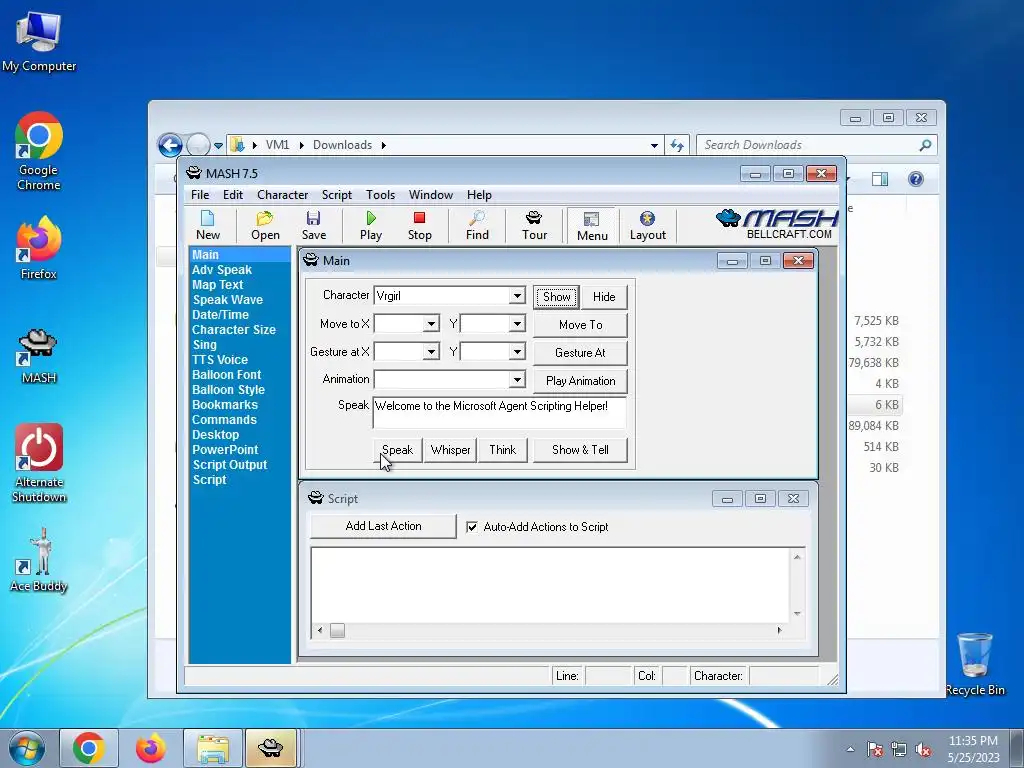Viewport: 1024px width, 768px height.
Task: Open the Character menu
Action: point(282,195)
